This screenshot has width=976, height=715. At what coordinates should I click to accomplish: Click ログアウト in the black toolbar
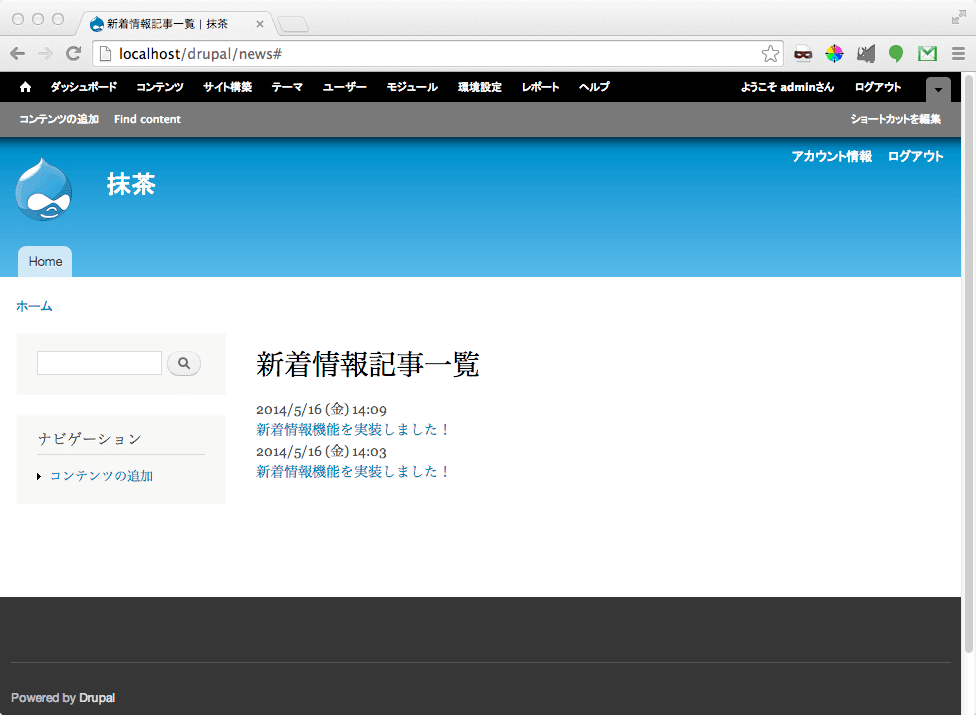(x=878, y=87)
